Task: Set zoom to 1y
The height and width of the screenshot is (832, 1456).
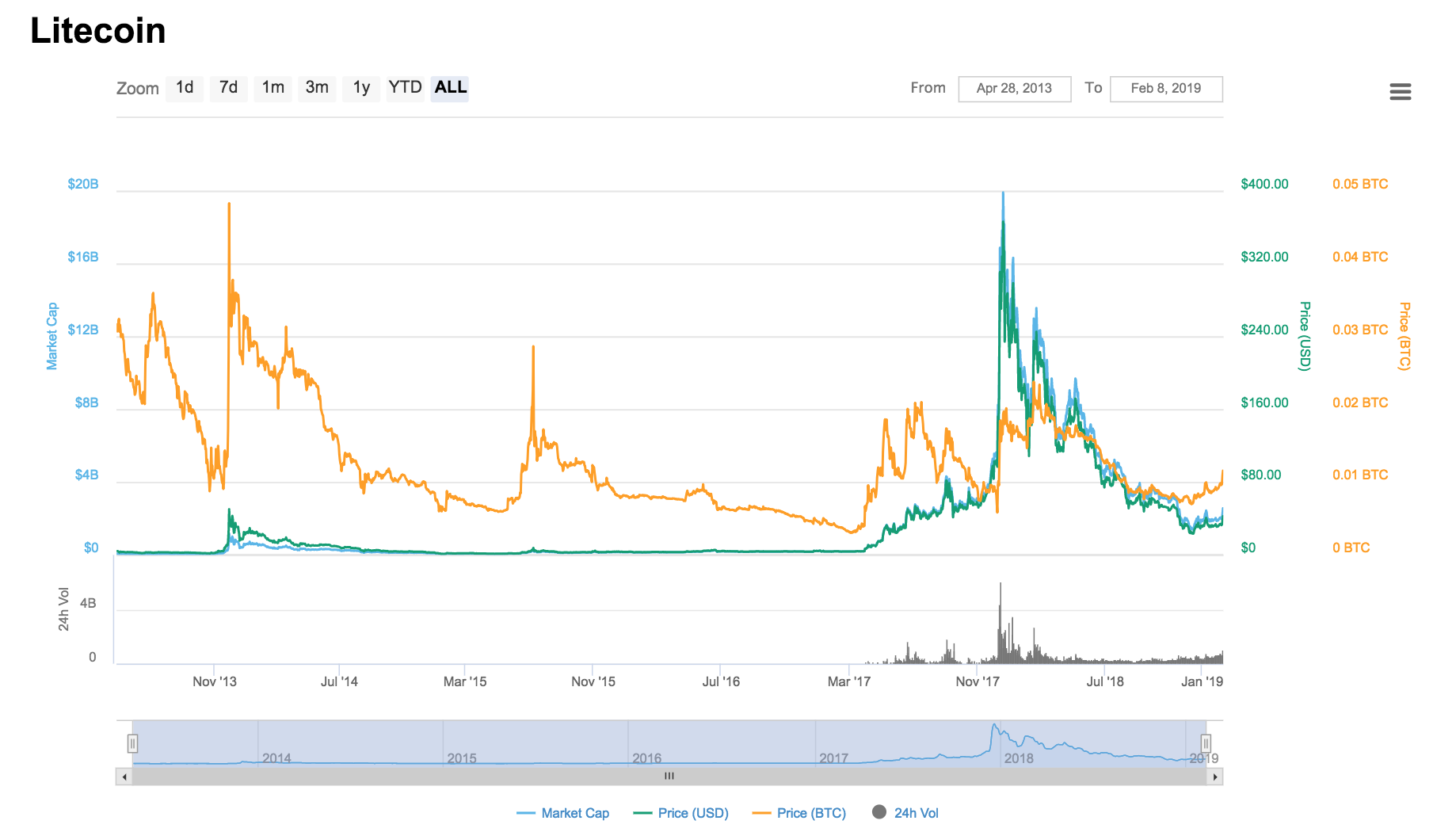Action: [361, 88]
